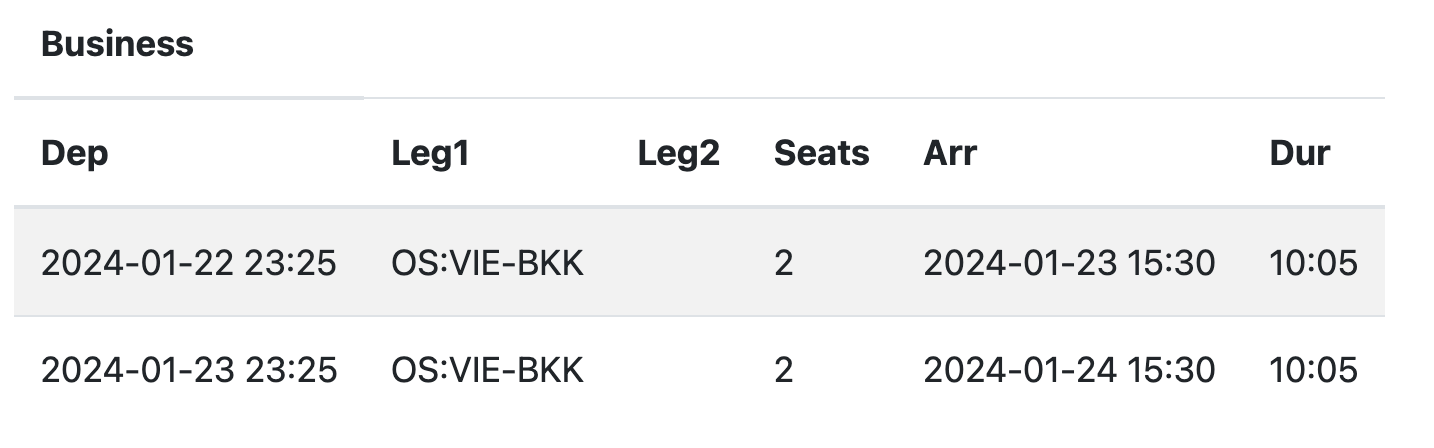This screenshot has width=1434, height=448.
Task: Select OS:VIE-BKK leg in second row
Action: (487, 371)
